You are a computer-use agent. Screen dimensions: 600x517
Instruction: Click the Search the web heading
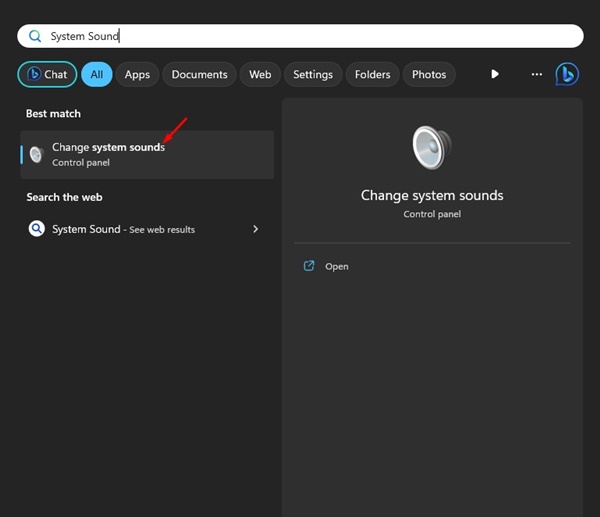pyautogui.click(x=64, y=197)
